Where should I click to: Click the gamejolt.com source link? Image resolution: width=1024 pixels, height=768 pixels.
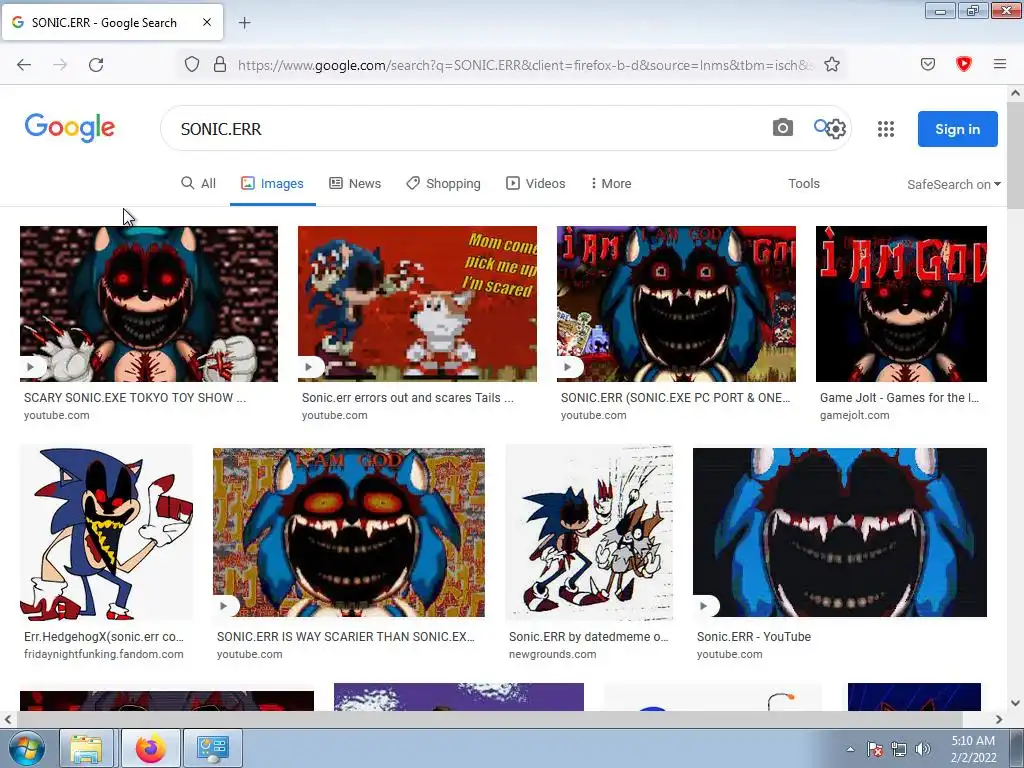click(854, 415)
